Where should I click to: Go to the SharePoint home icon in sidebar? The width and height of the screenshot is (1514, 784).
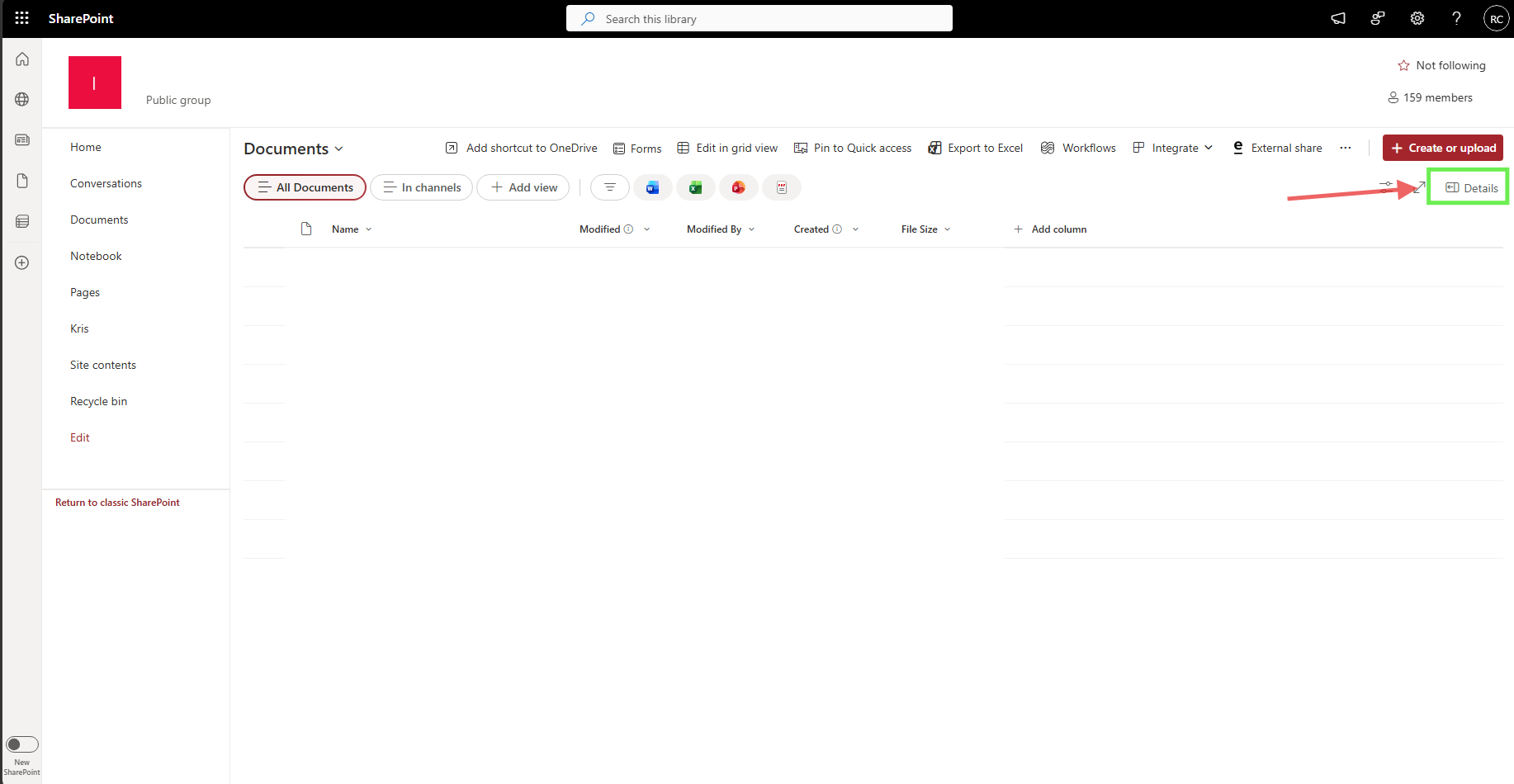(x=22, y=59)
